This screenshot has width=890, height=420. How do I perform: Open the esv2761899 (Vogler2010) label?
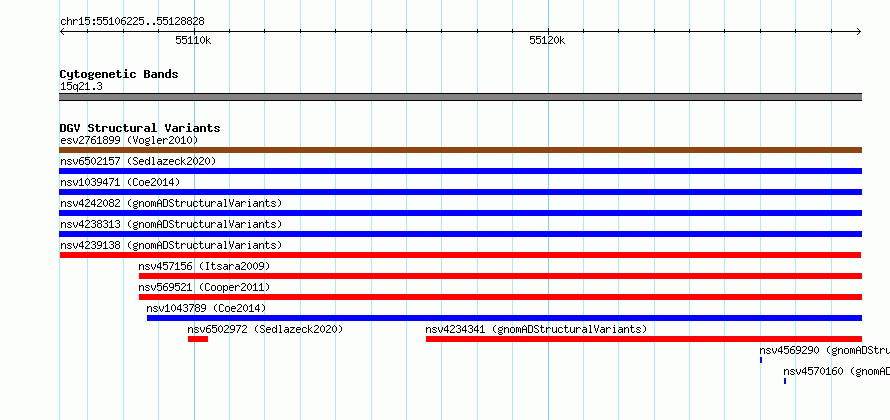pyautogui.click(x=129, y=140)
